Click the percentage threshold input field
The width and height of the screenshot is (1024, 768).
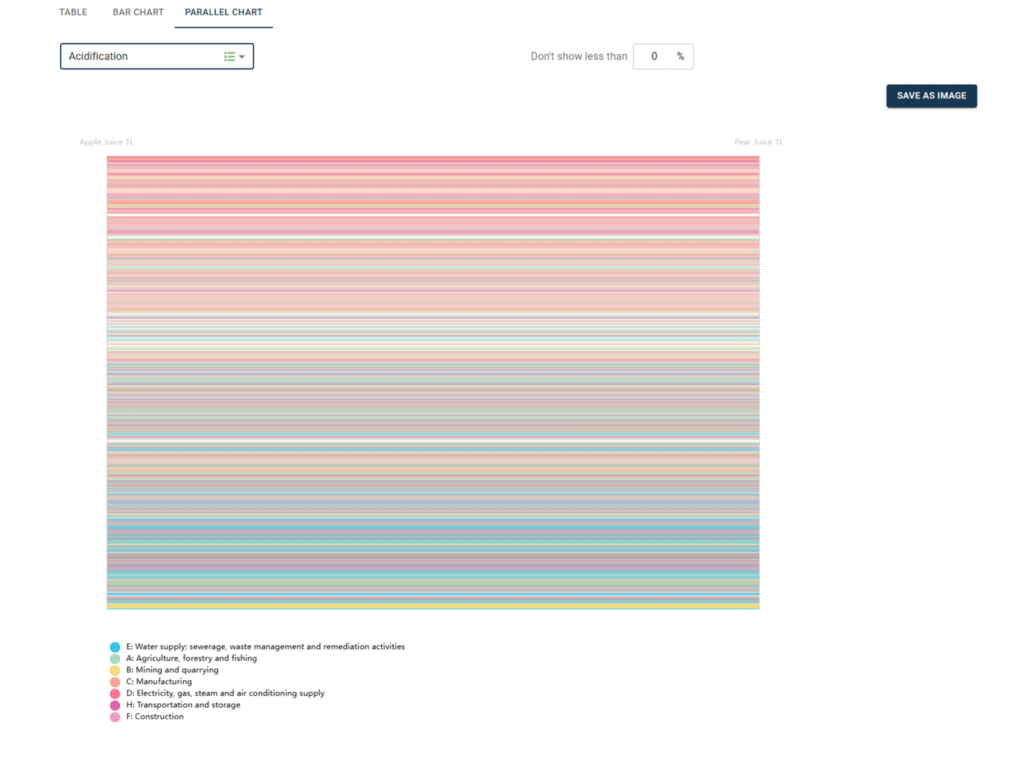coord(655,57)
